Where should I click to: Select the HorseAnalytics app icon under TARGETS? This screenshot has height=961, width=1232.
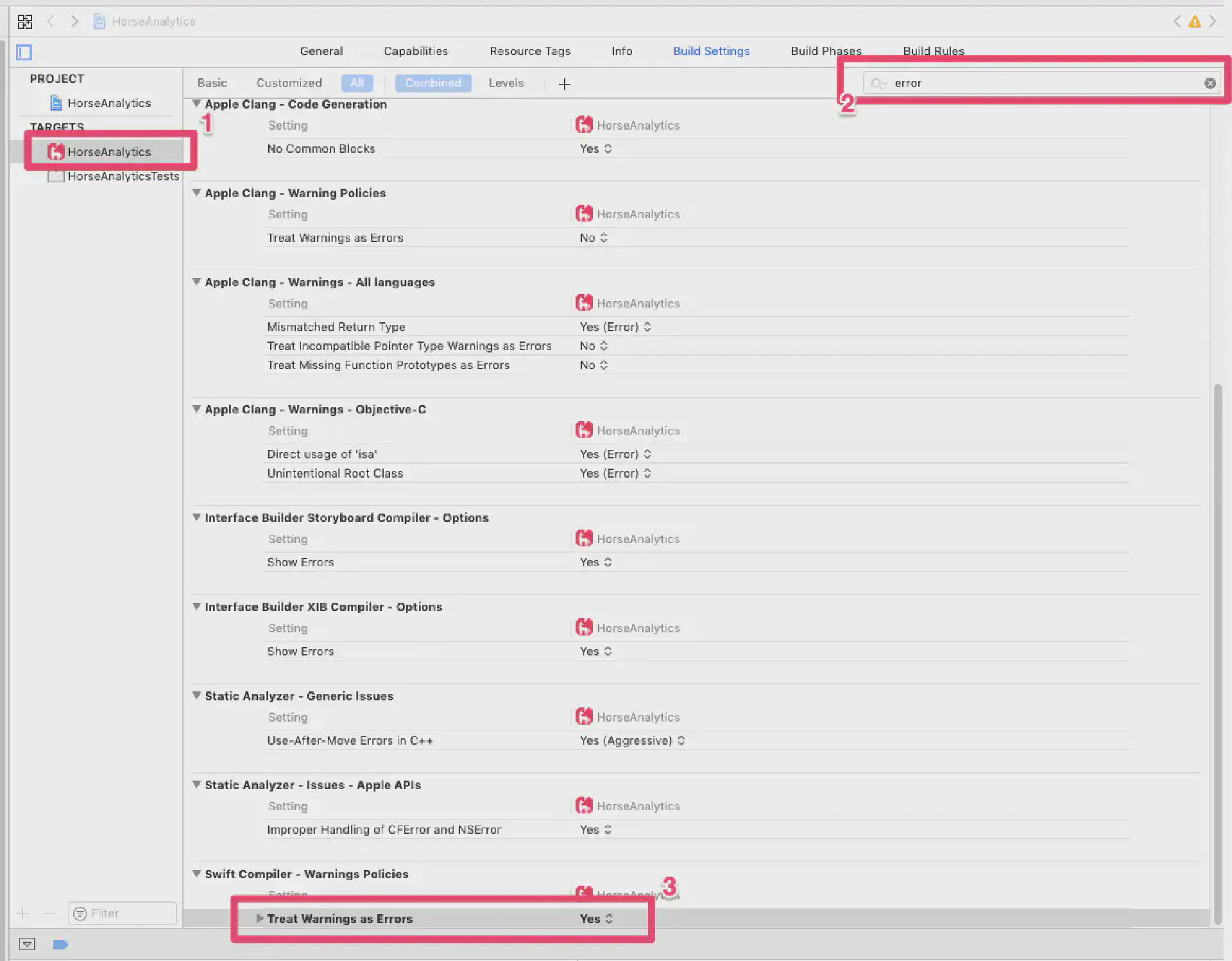click(x=56, y=152)
